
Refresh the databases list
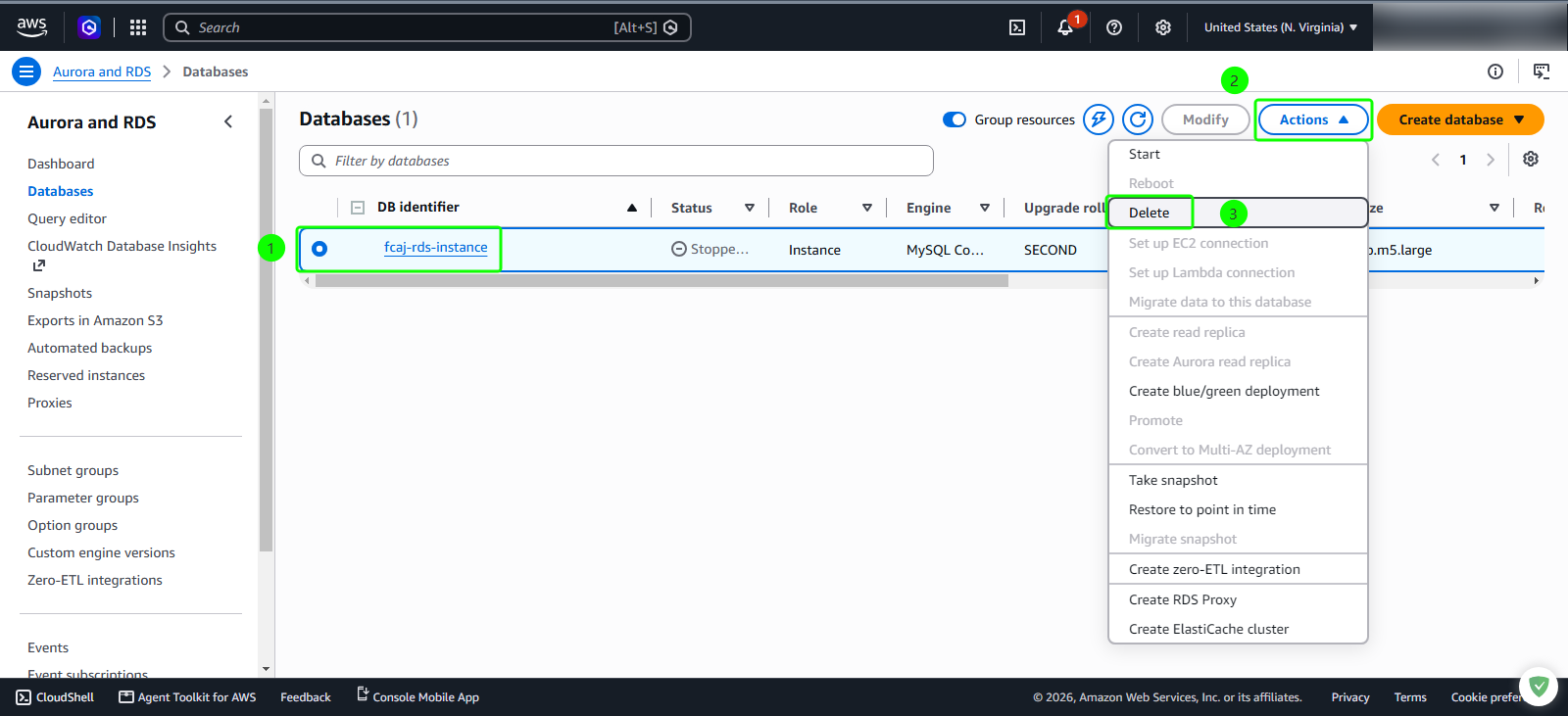pyautogui.click(x=1138, y=119)
